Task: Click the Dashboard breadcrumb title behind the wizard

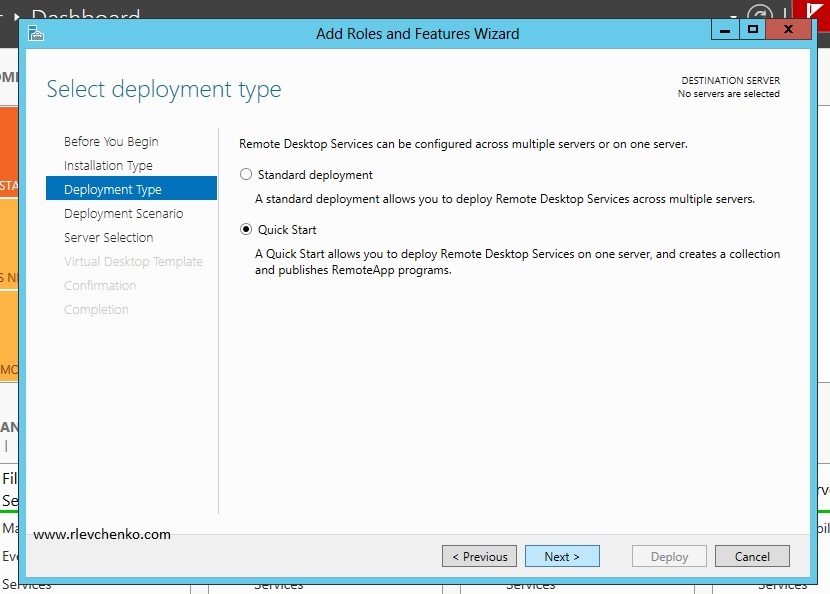Action: click(85, 14)
